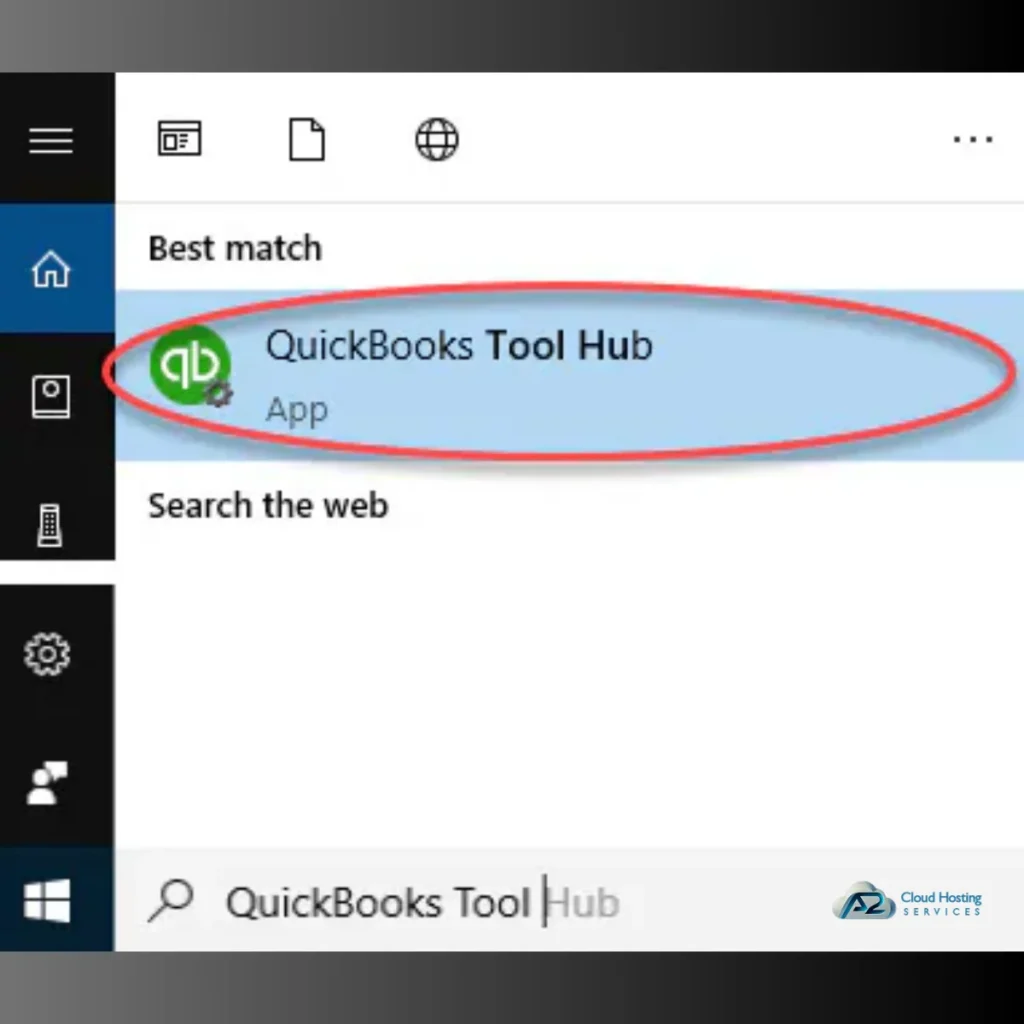Open Settings via the gear icon
The image size is (1024, 1024).
click(47, 654)
